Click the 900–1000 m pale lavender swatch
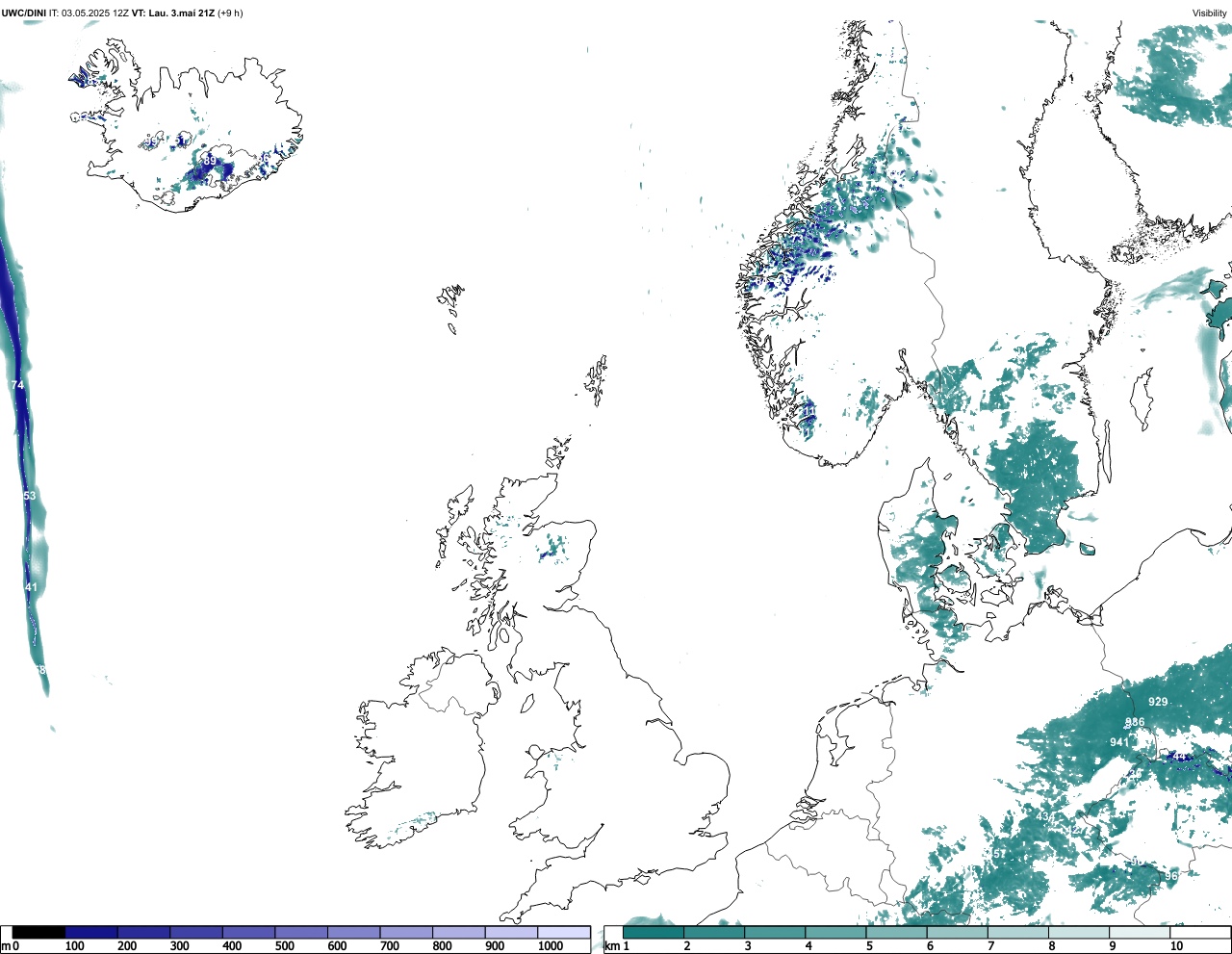 point(511,932)
